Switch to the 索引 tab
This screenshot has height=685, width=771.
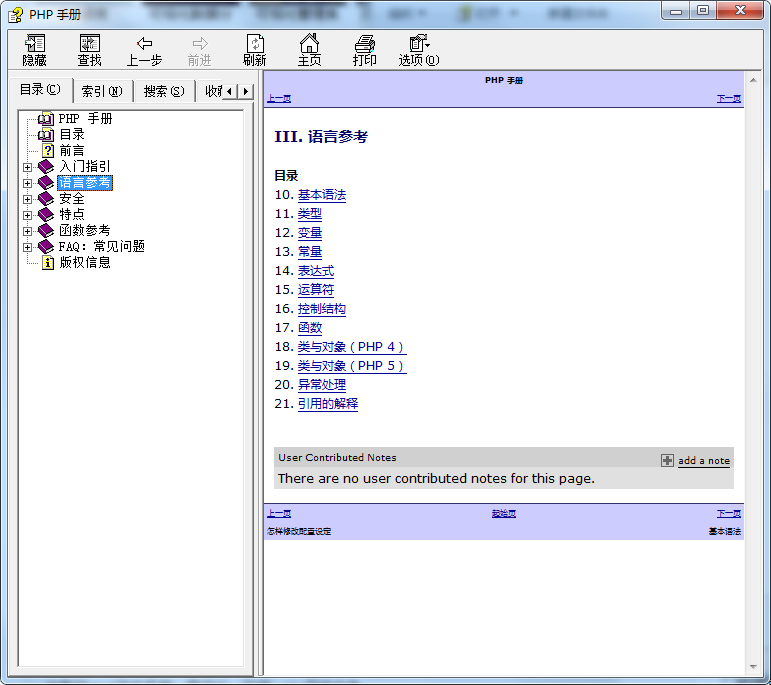(101, 91)
